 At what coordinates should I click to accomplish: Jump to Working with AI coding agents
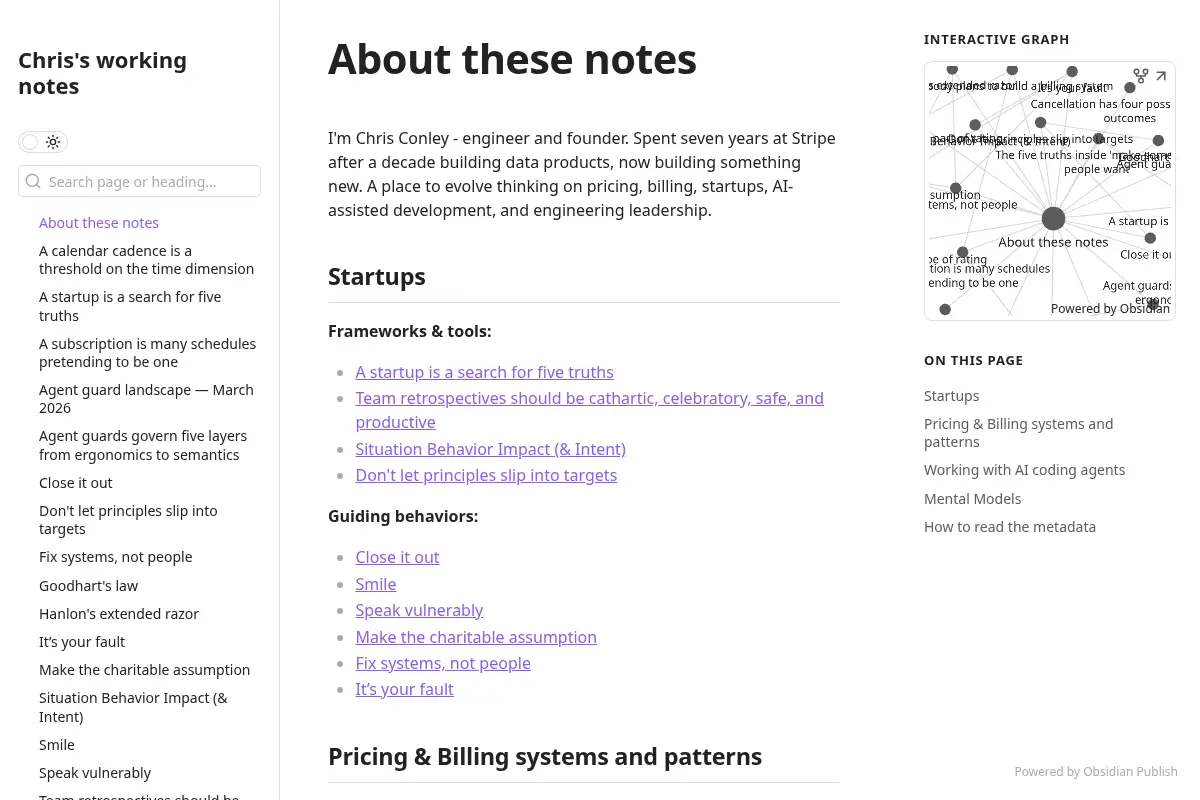1024,470
